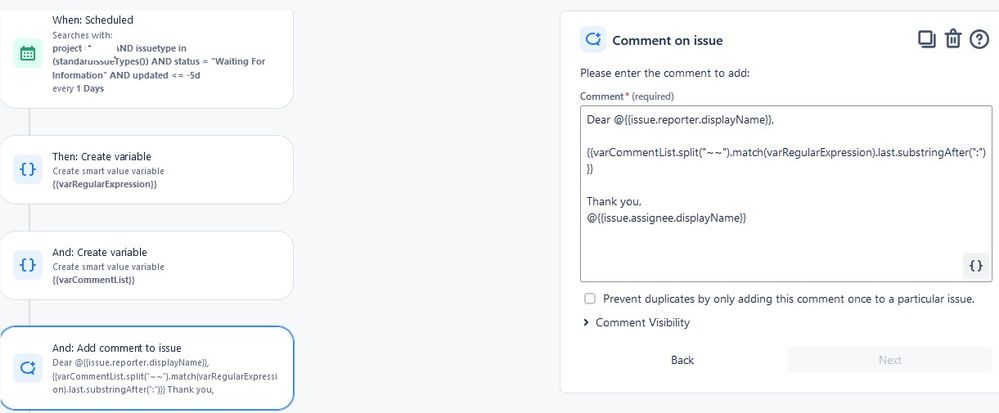Click inside the Comment text area
The height and width of the screenshot is (413, 999).
tap(786, 194)
